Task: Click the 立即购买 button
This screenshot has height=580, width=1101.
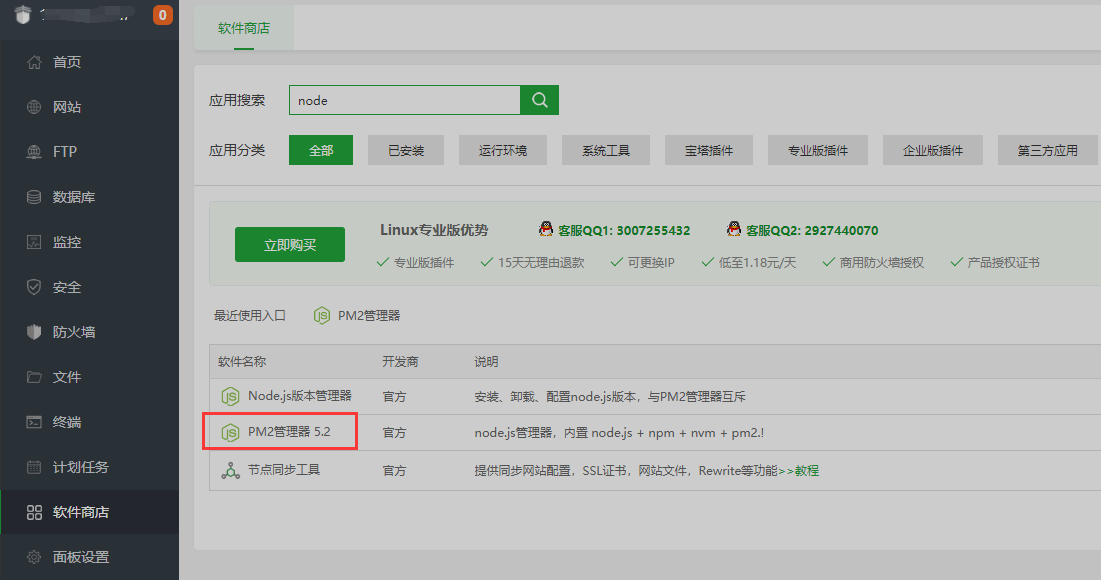Action: click(290, 244)
